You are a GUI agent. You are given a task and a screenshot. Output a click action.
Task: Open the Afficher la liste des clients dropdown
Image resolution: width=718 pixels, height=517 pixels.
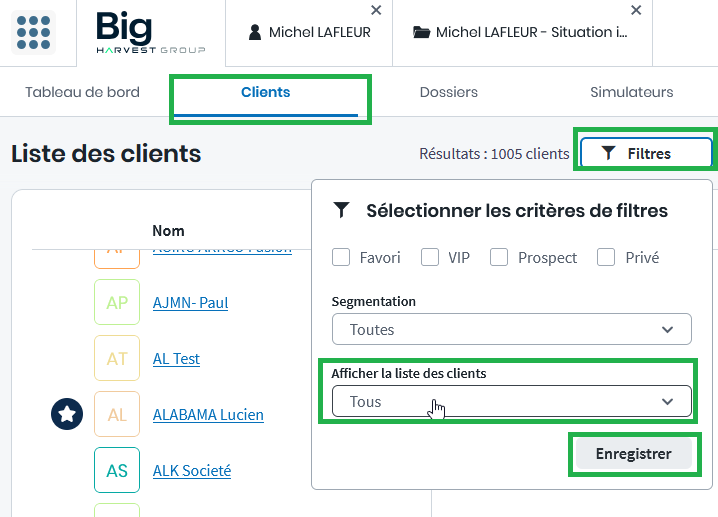(x=511, y=401)
